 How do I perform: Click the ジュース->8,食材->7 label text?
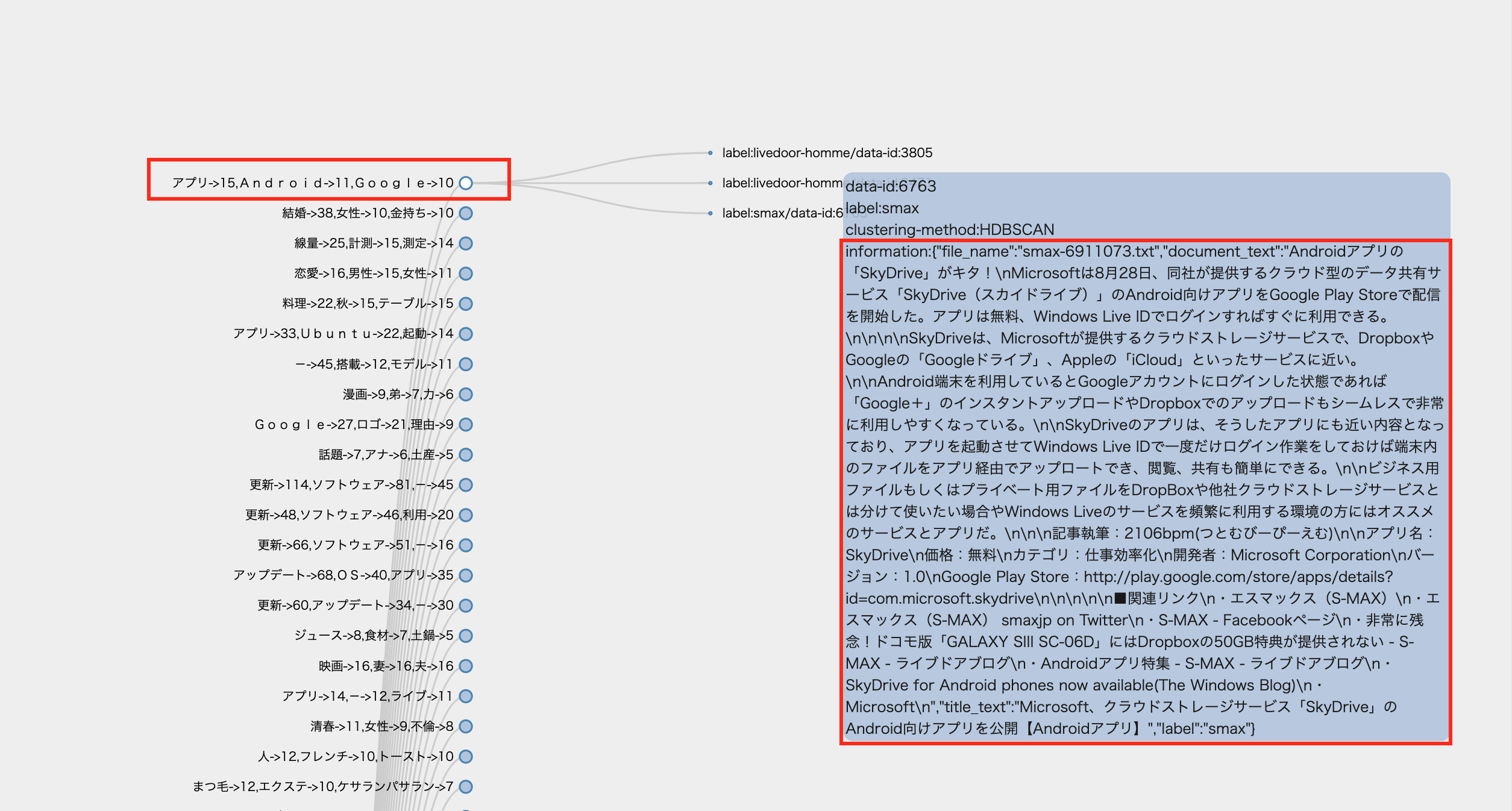pyautogui.click(x=374, y=636)
